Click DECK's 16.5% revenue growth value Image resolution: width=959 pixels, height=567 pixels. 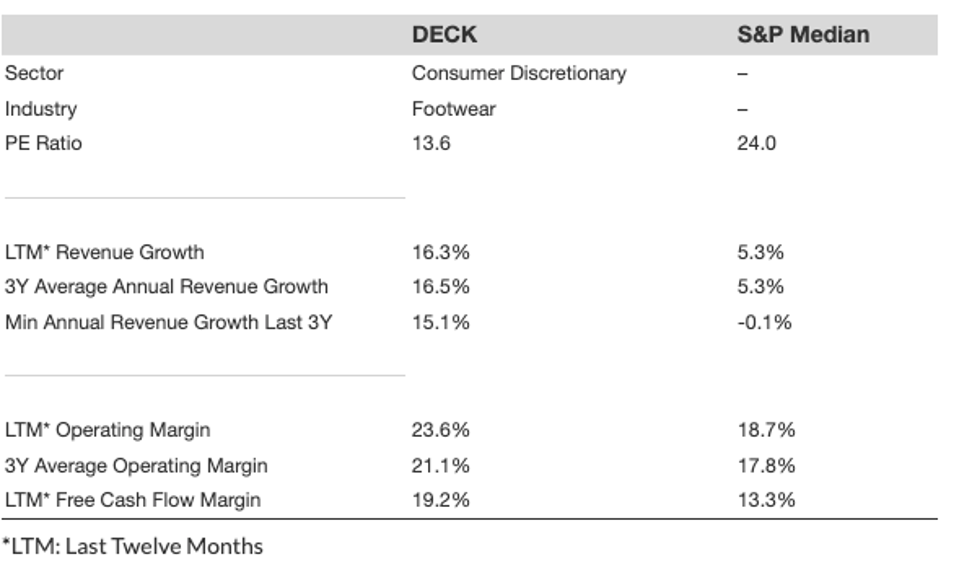coord(440,287)
